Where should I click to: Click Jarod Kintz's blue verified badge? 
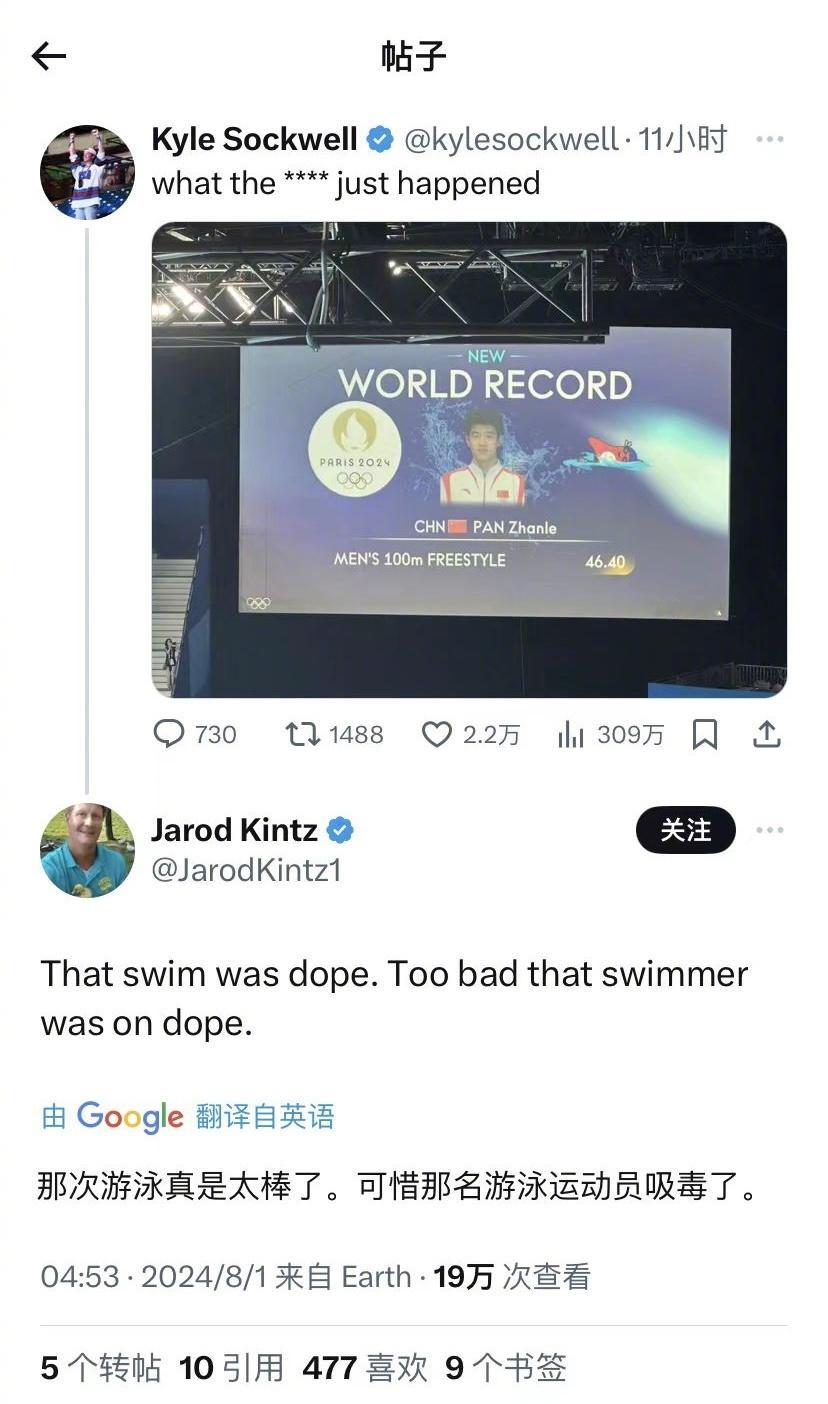[340, 830]
